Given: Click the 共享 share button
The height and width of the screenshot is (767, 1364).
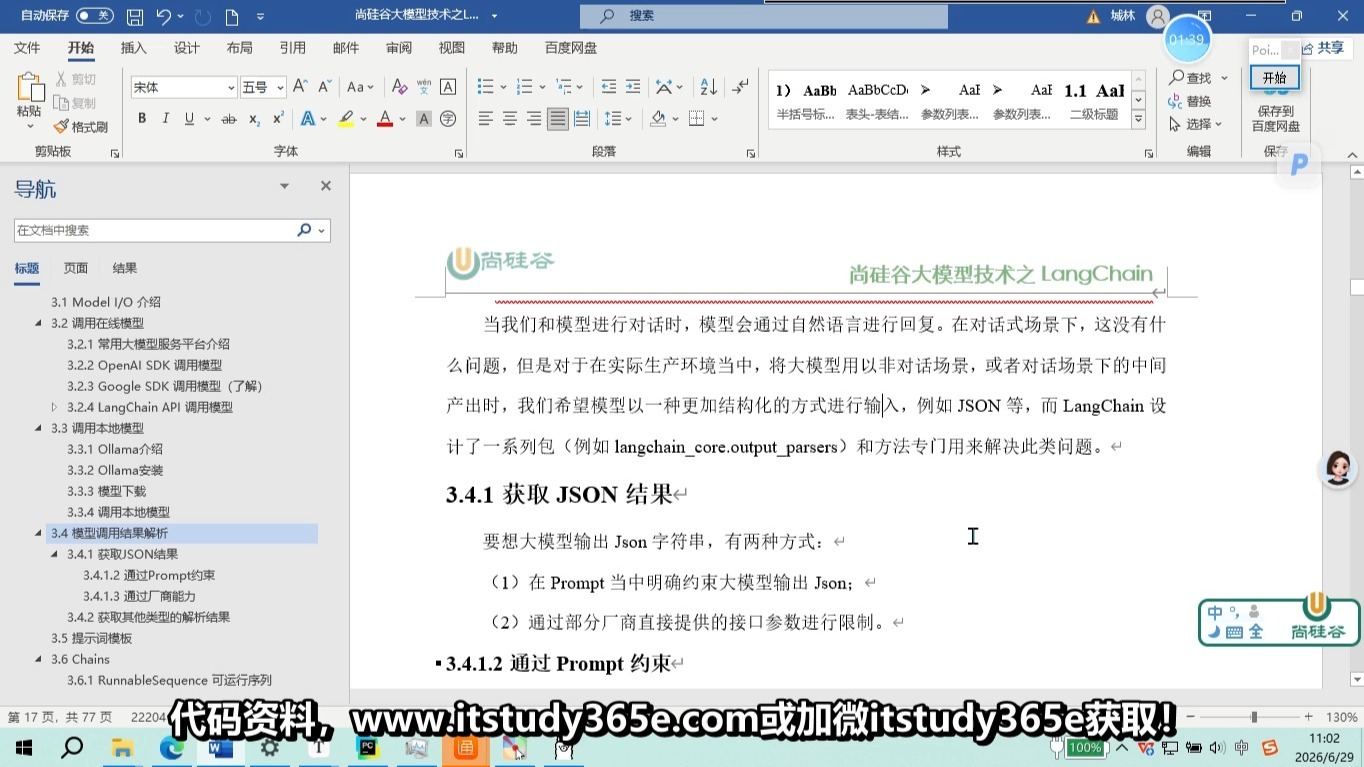Looking at the screenshot, I should [x=1324, y=48].
